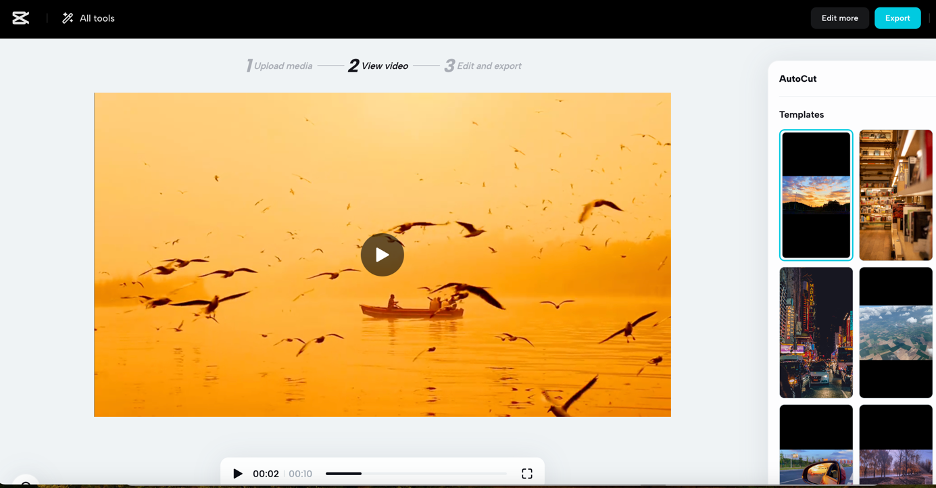
Task: Click the Edit more button
Action: [839, 18]
